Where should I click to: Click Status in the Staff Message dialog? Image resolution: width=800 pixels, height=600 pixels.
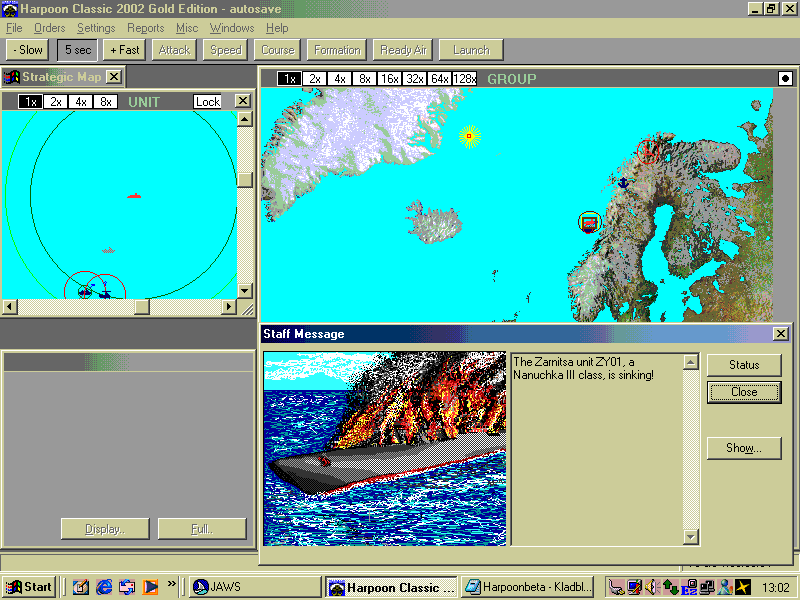click(x=744, y=365)
